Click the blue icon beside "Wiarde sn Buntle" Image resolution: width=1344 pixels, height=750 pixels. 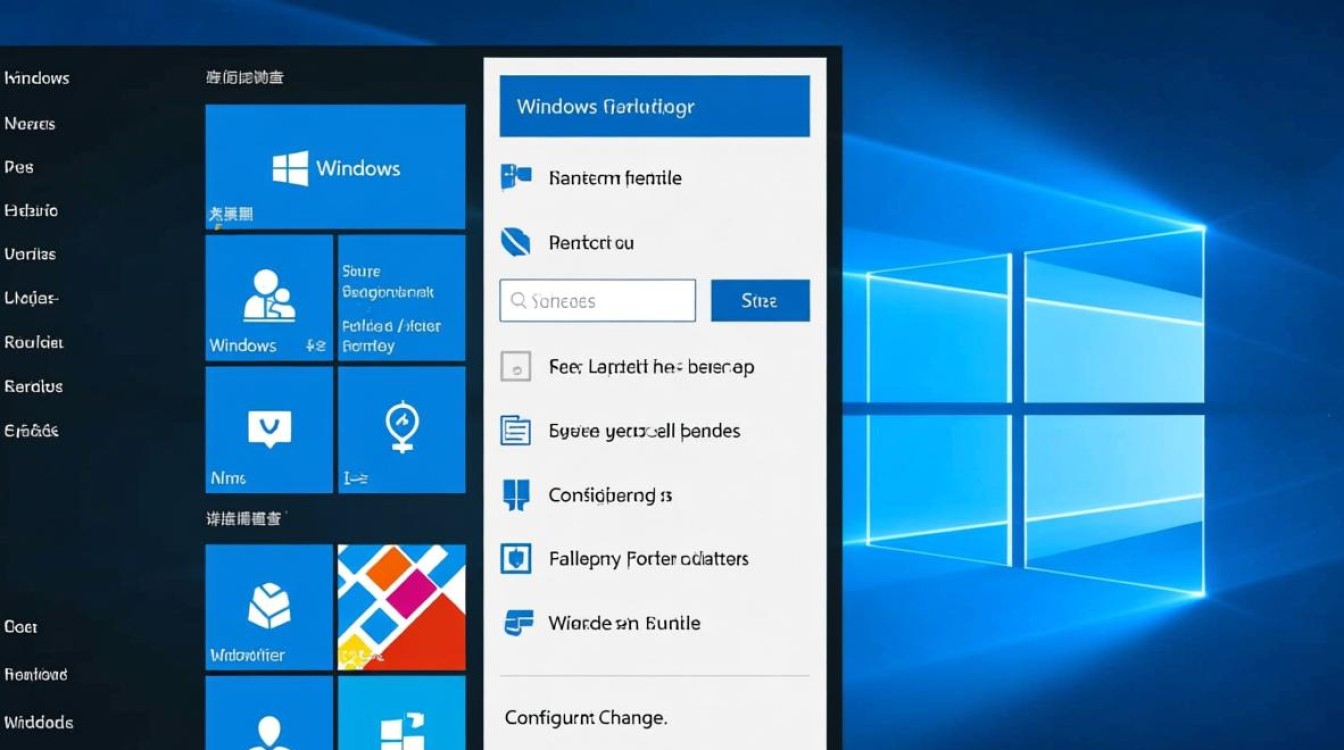(516, 622)
